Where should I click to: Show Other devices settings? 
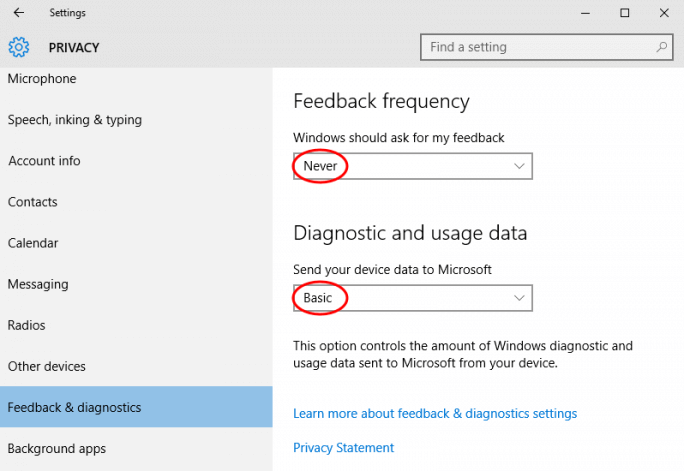(x=47, y=366)
